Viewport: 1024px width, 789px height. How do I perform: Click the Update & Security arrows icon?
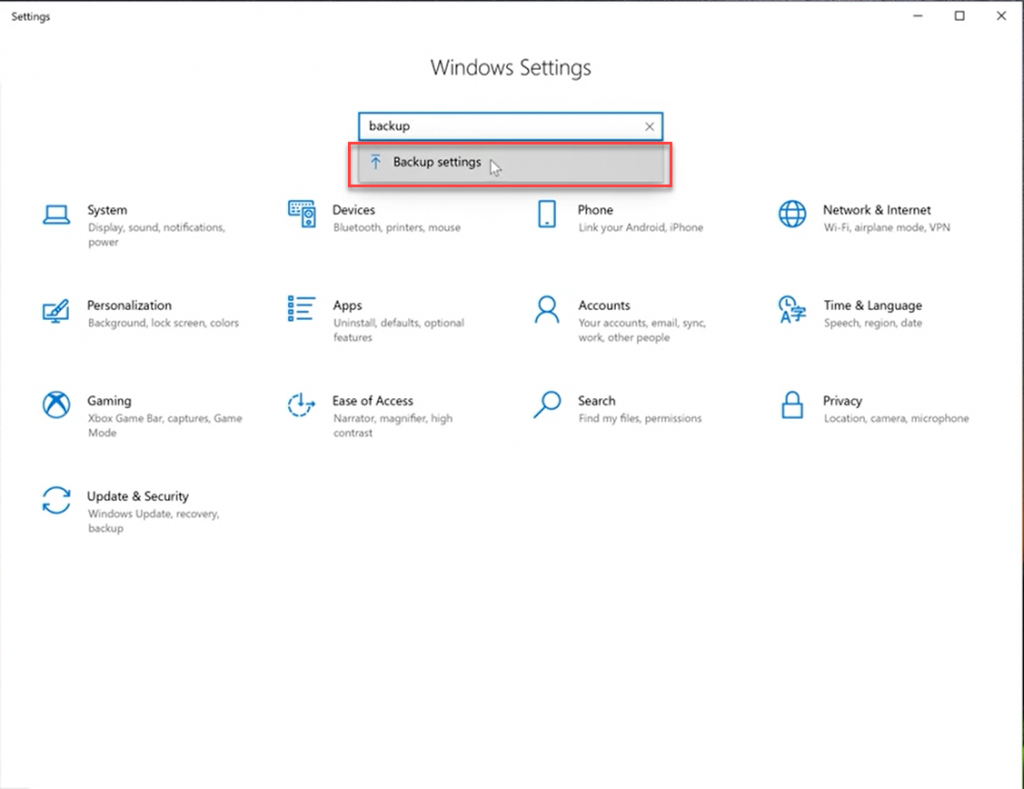tap(56, 500)
